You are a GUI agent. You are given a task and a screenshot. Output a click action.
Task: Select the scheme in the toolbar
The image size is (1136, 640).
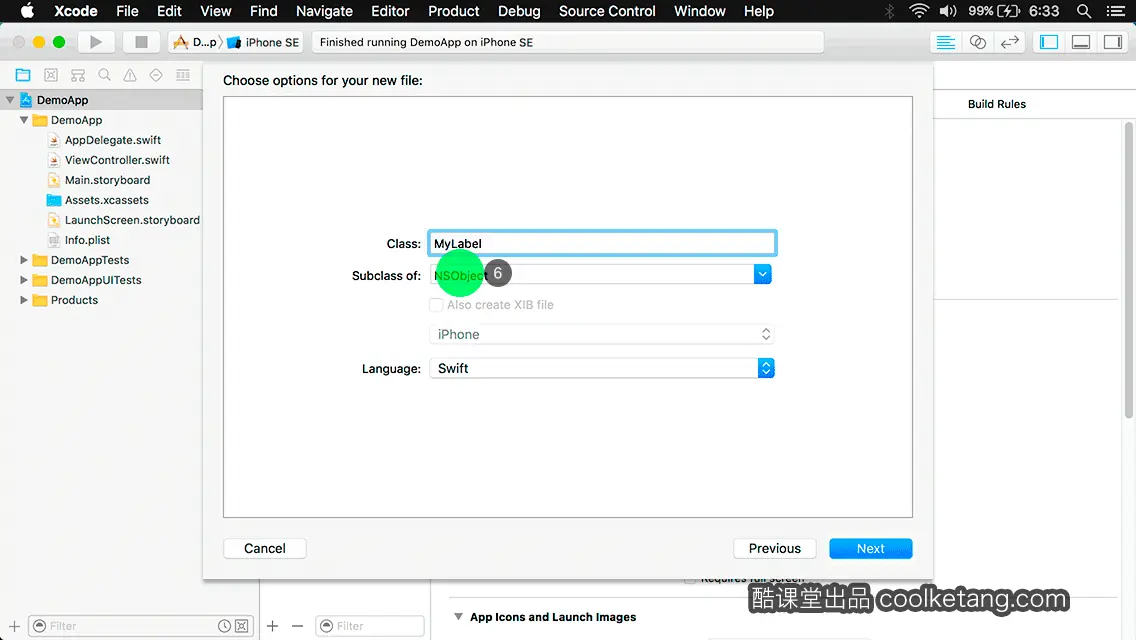(196, 42)
